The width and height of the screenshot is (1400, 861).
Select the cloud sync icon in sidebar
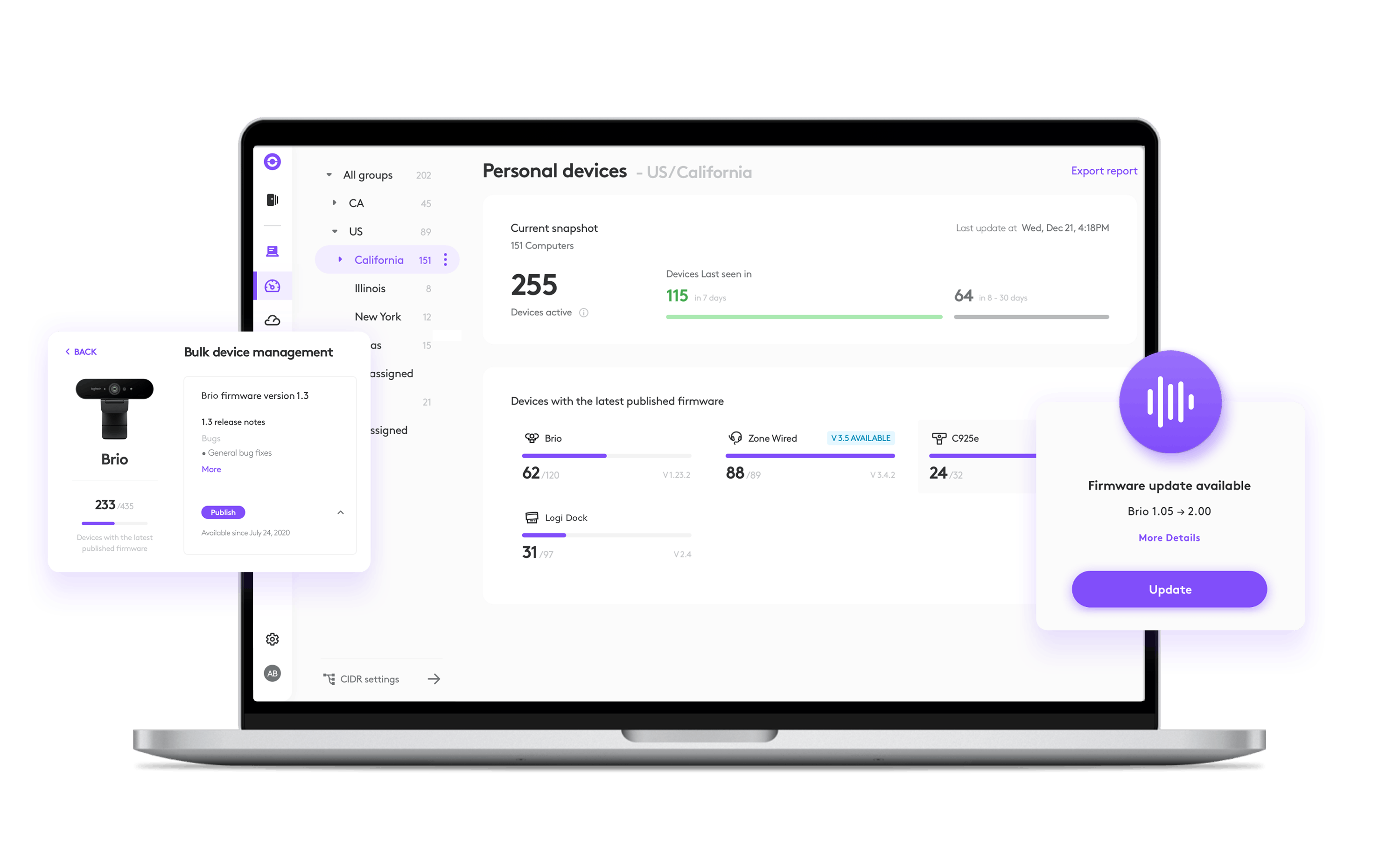coord(273,322)
